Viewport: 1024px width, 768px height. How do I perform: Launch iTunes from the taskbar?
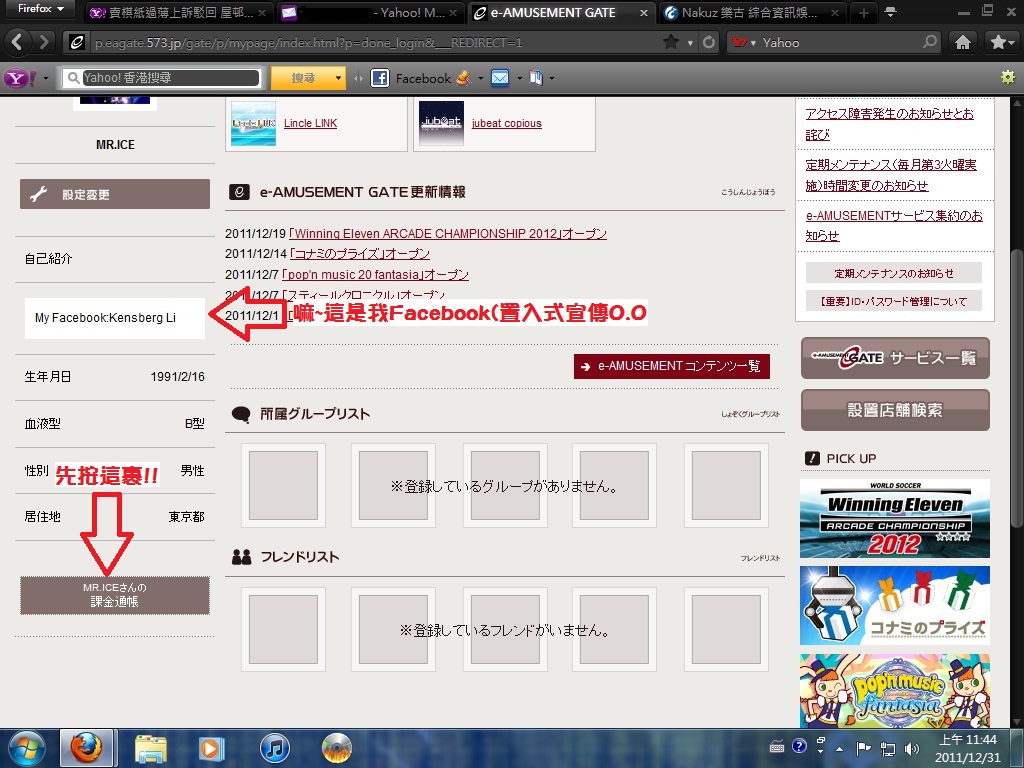click(274, 747)
